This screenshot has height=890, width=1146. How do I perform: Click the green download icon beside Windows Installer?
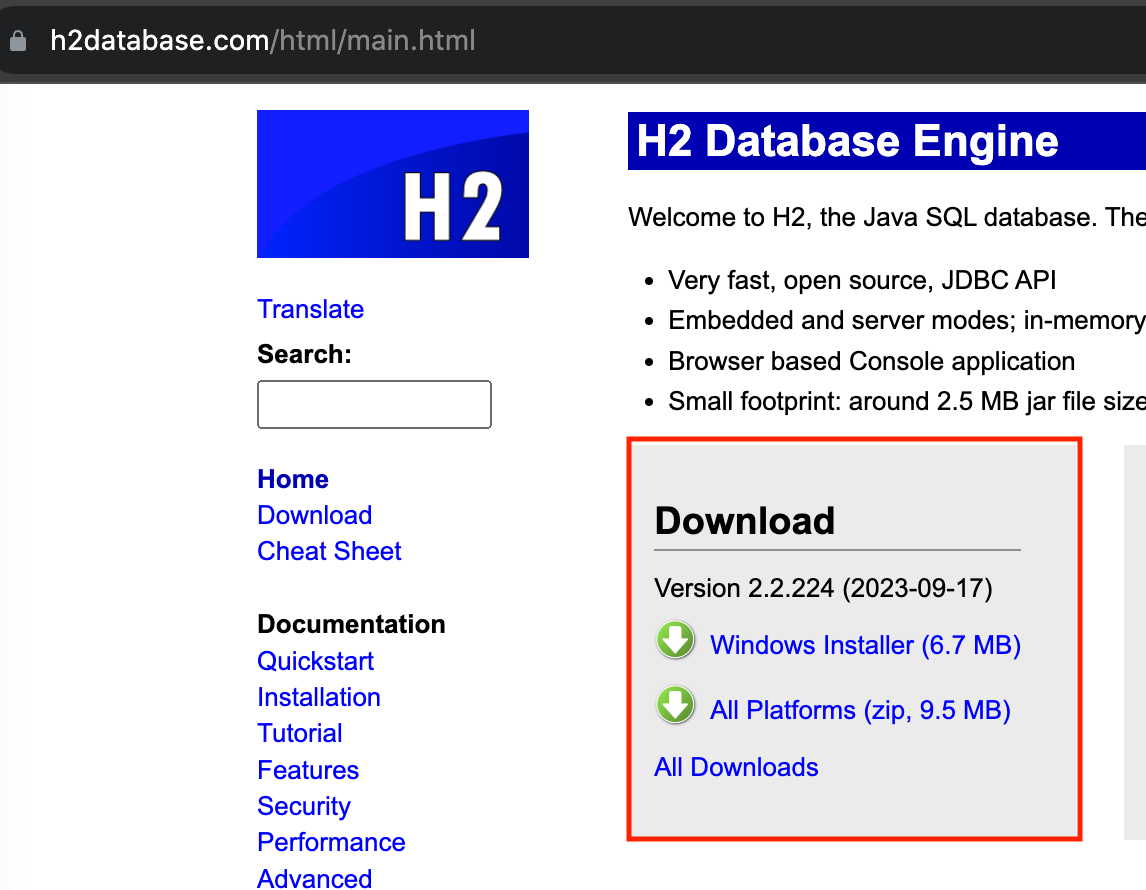pyautogui.click(x=675, y=640)
